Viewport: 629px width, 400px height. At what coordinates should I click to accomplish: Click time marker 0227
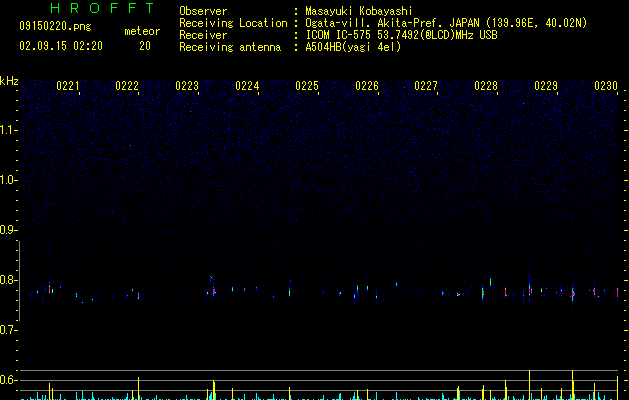426,86
